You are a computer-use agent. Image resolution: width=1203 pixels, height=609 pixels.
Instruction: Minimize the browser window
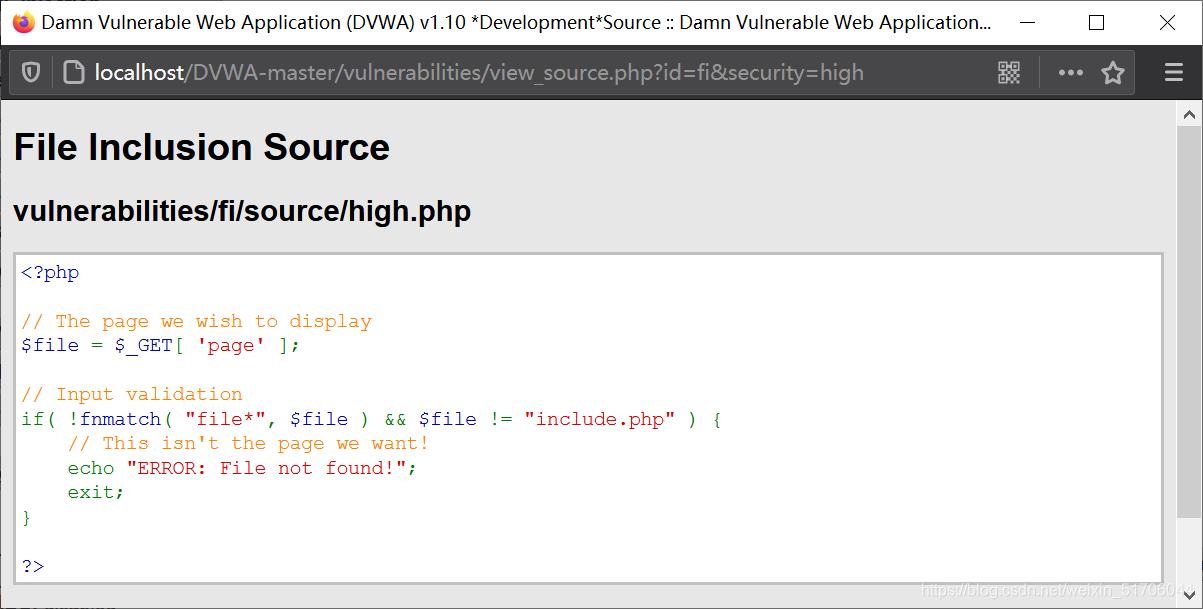pyautogui.click(x=1026, y=22)
